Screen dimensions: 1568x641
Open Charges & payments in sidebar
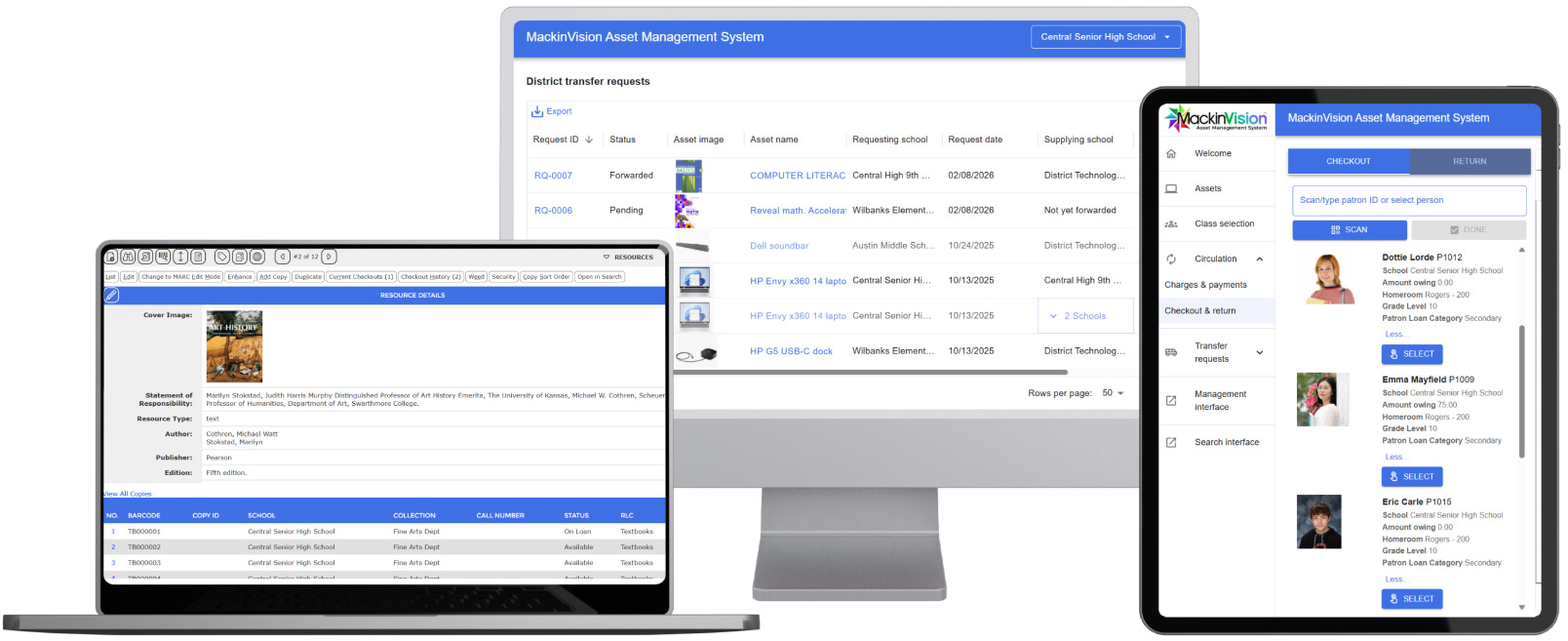click(1205, 285)
